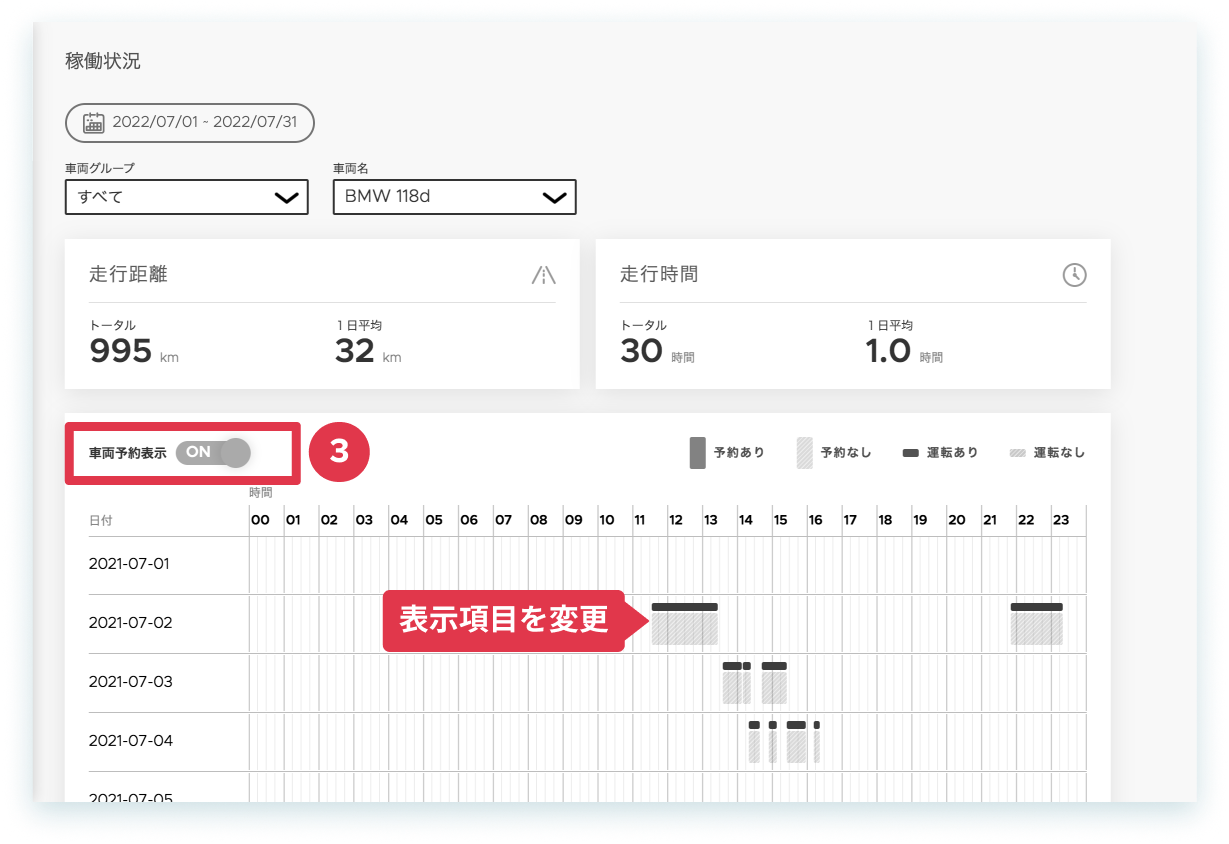Click the hour 12 column header
Screen dimensions: 1229x844
(676, 520)
